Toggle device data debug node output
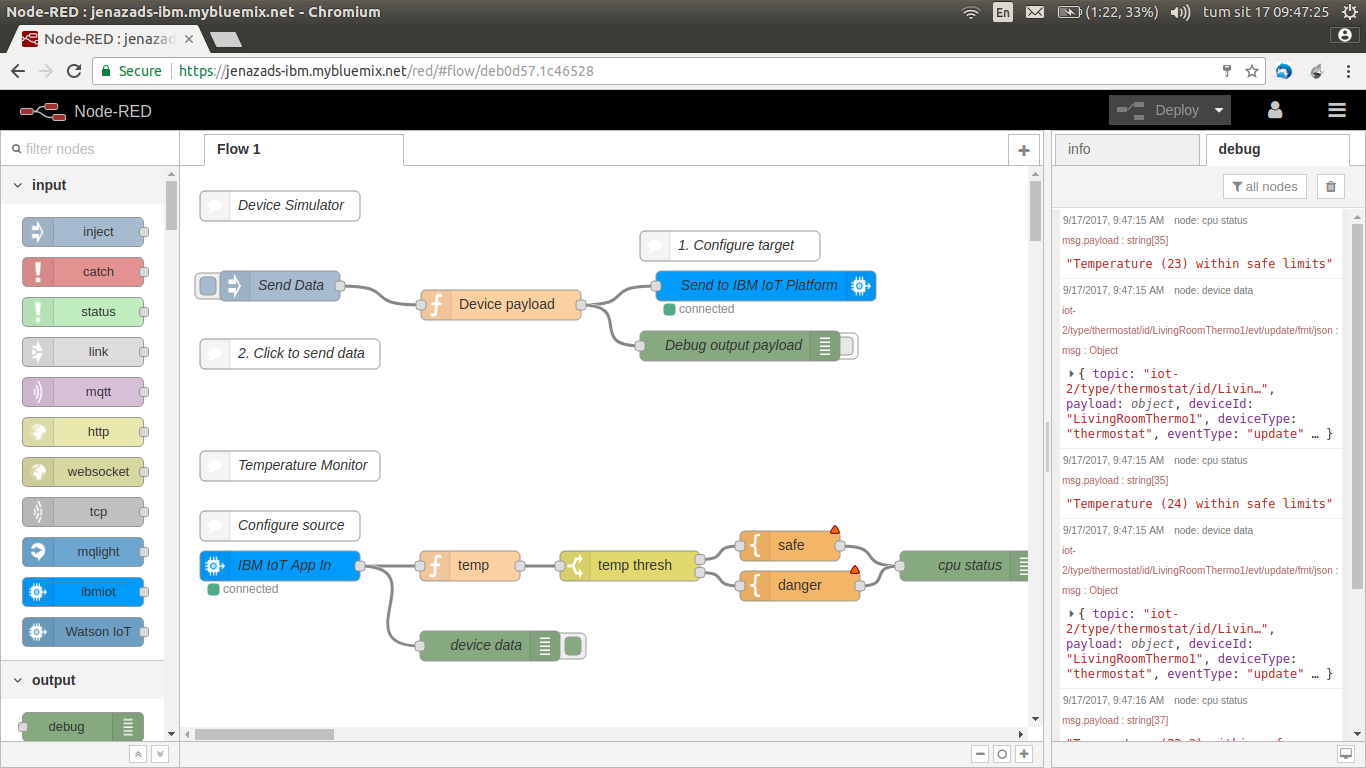Image resolution: width=1366 pixels, height=768 pixels. 573,646
